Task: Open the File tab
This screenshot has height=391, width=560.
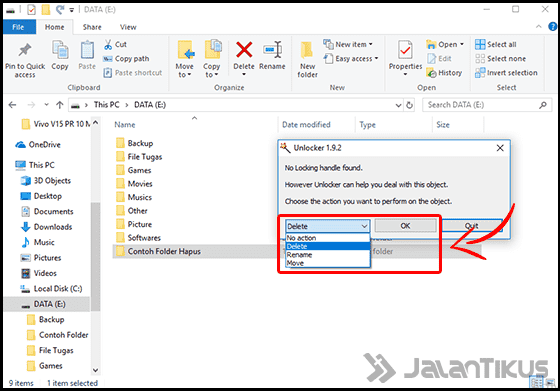Action: [x=19, y=27]
